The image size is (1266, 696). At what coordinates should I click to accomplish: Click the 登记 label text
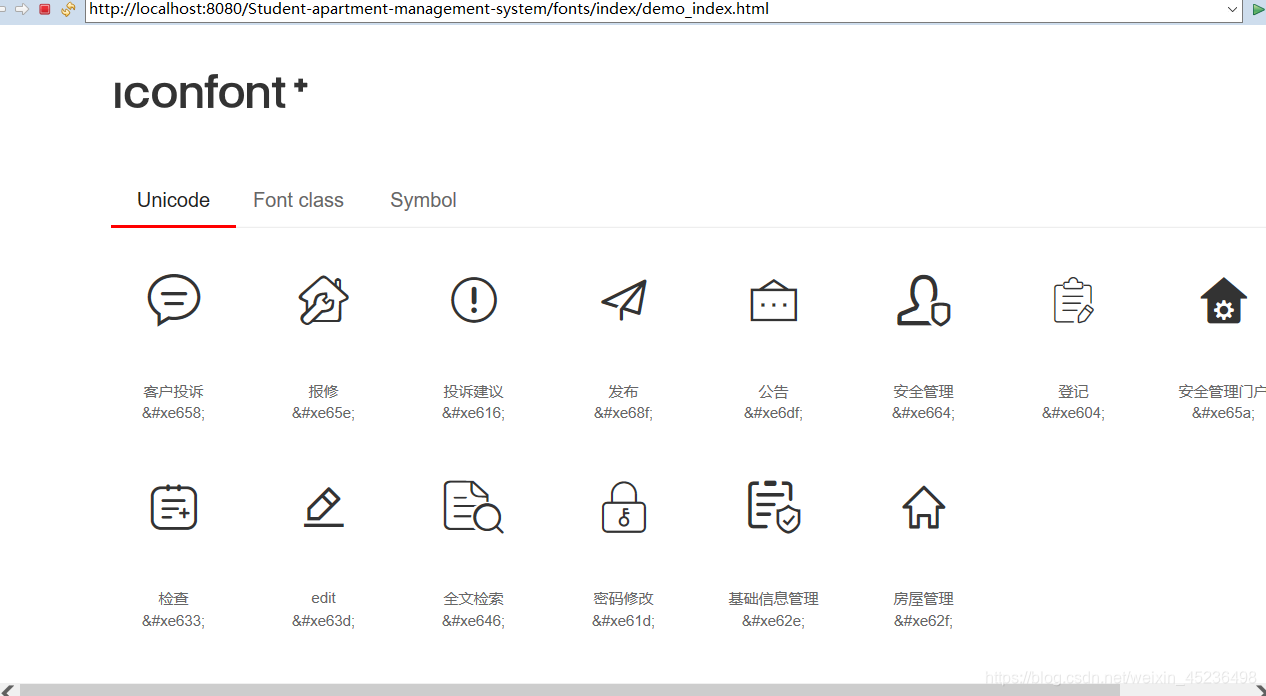pyautogui.click(x=1074, y=392)
